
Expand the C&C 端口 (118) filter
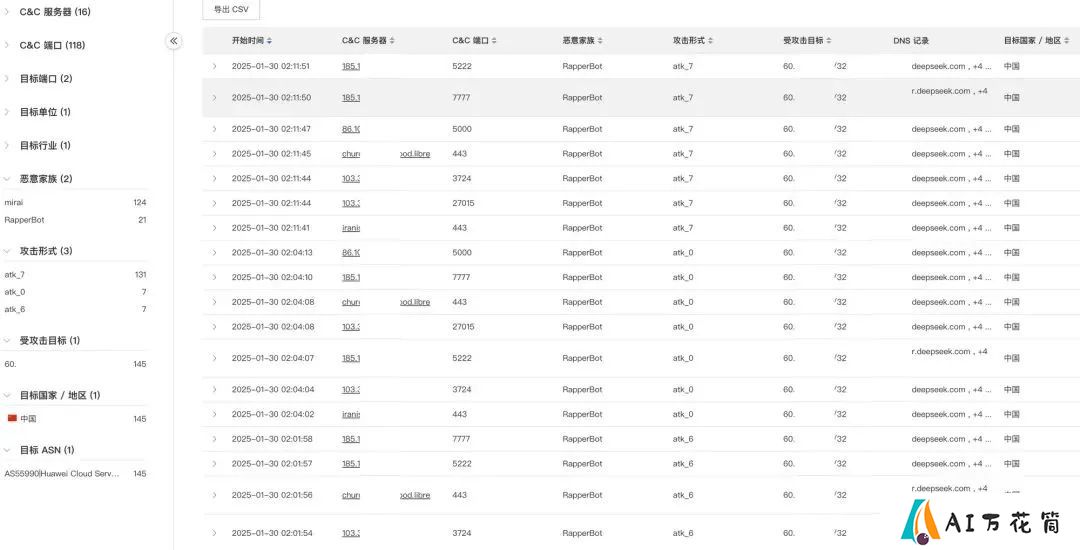[x=7, y=45]
